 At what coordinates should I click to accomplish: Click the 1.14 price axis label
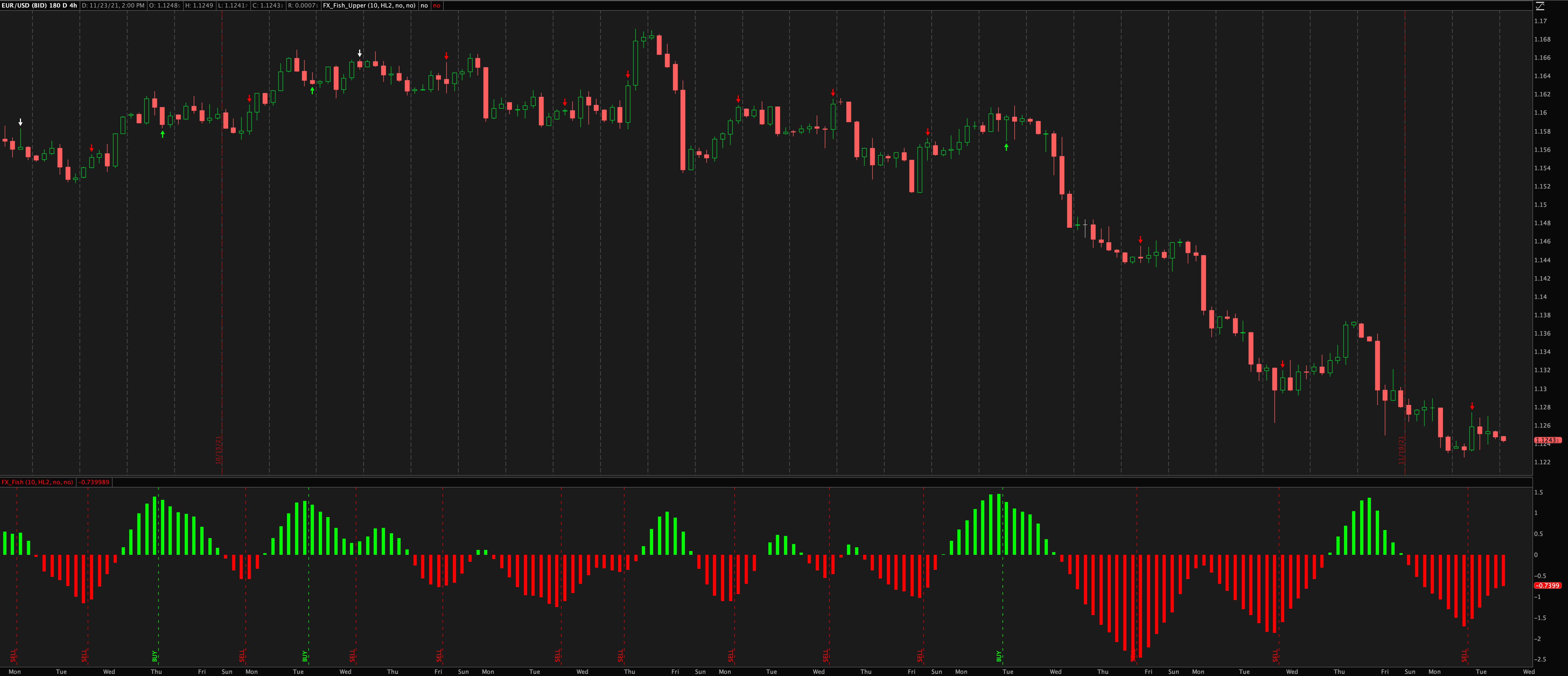pyautogui.click(x=1540, y=297)
